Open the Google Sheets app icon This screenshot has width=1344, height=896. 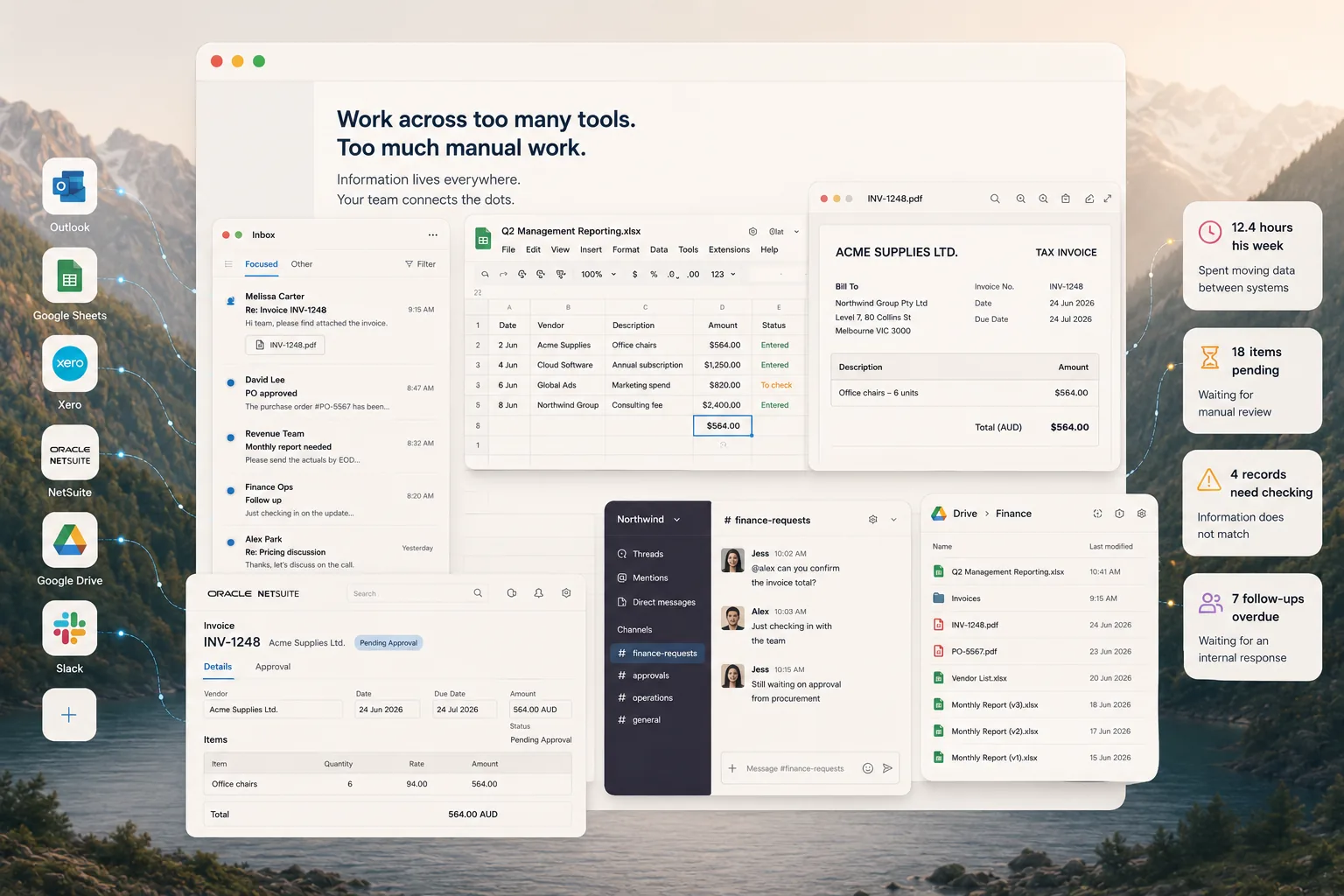point(70,276)
